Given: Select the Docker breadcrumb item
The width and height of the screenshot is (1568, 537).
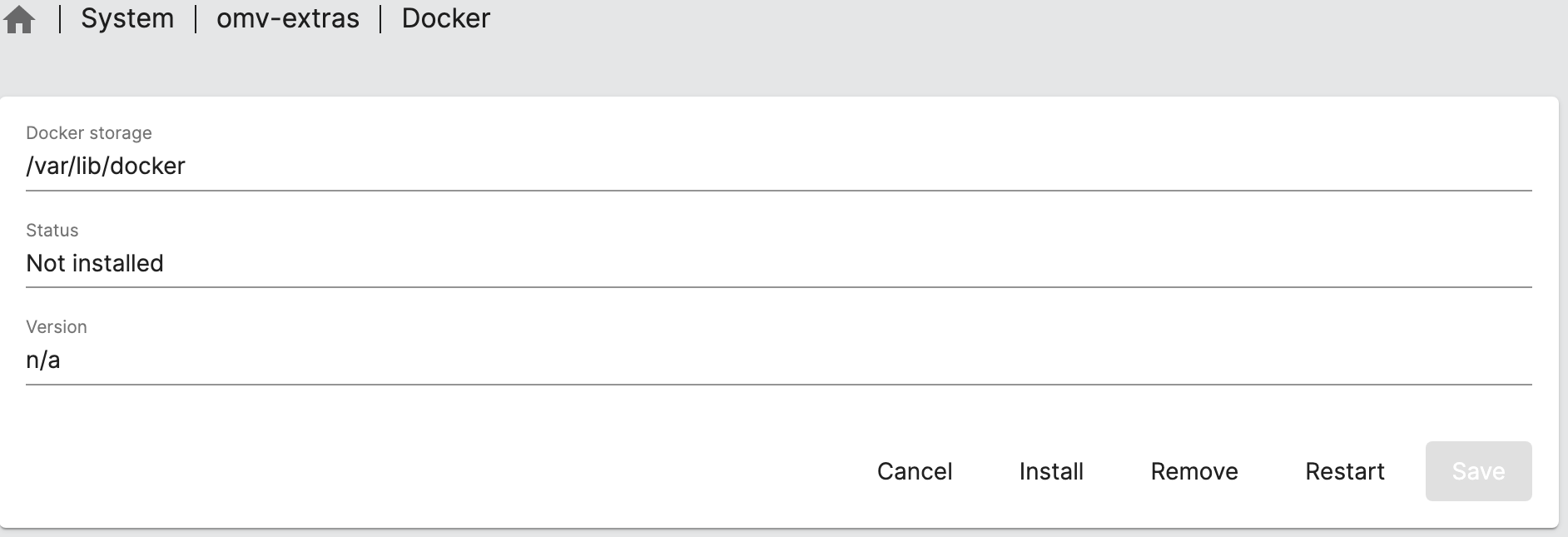Looking at the screenshot, I should pyautogui.click(x=446, y=18).
